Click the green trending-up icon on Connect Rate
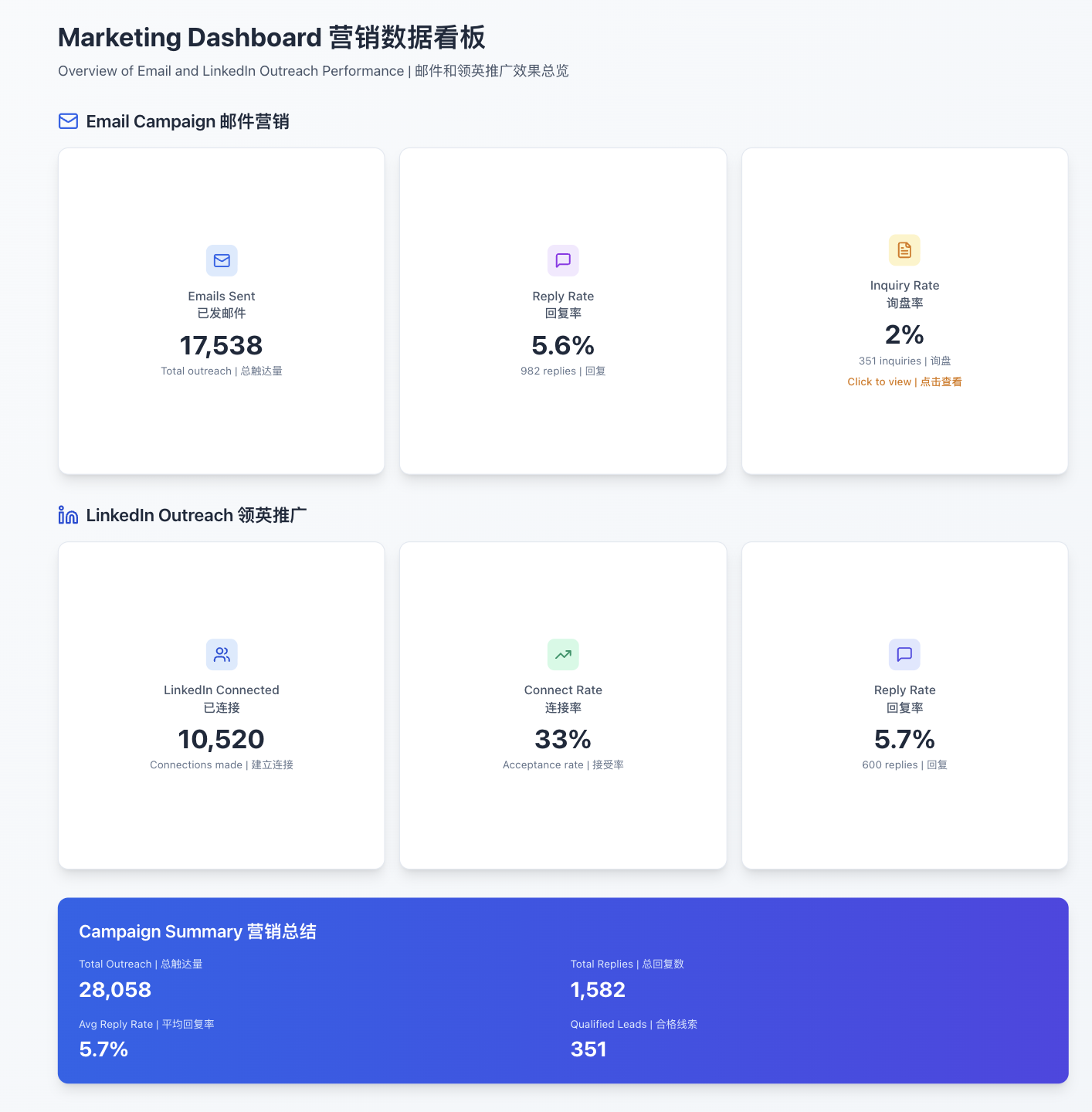Screen dimensions: 1092x1112 (562, 654)
